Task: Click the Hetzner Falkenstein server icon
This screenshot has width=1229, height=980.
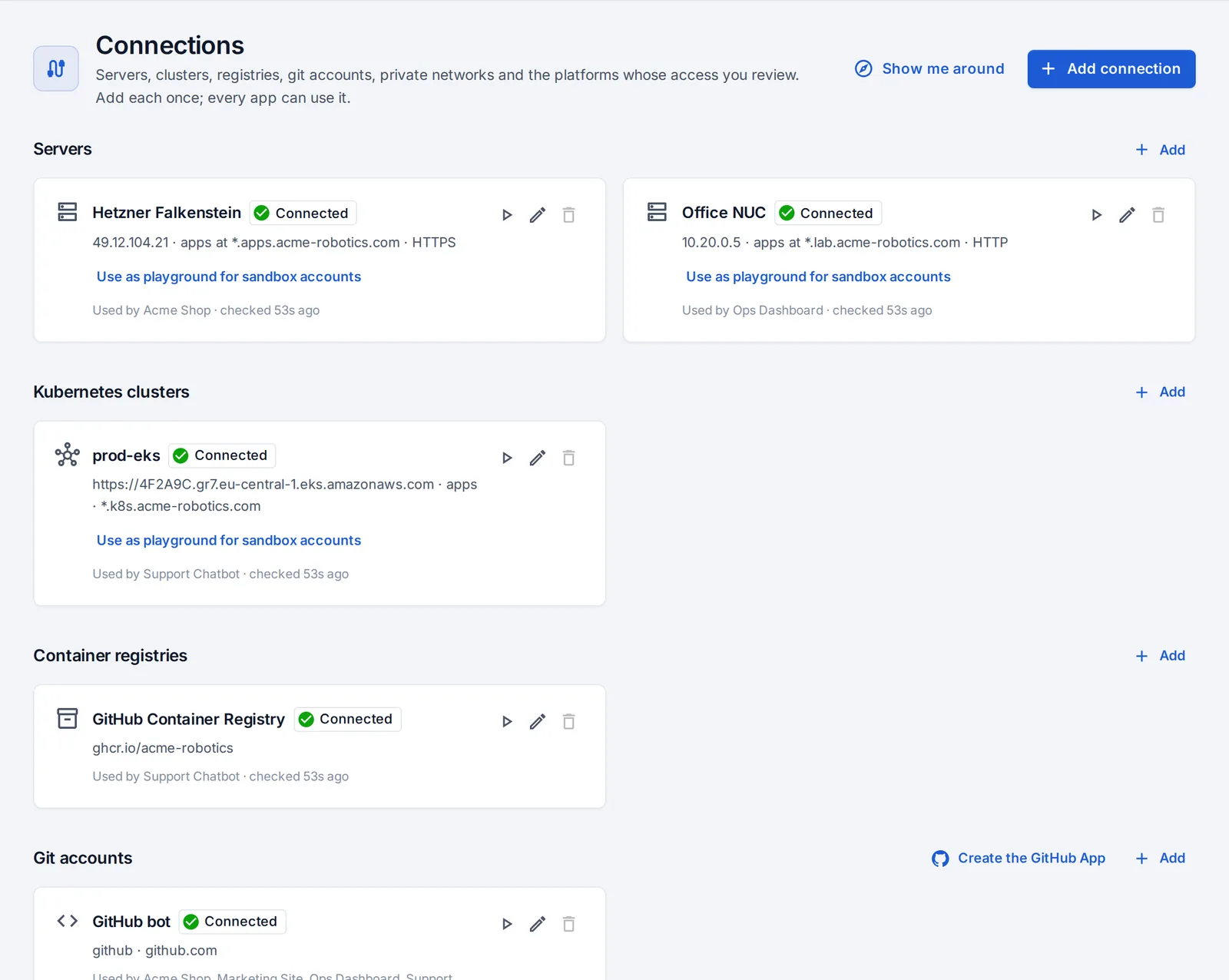Action: pyautogui.click(x=68, y=212)
